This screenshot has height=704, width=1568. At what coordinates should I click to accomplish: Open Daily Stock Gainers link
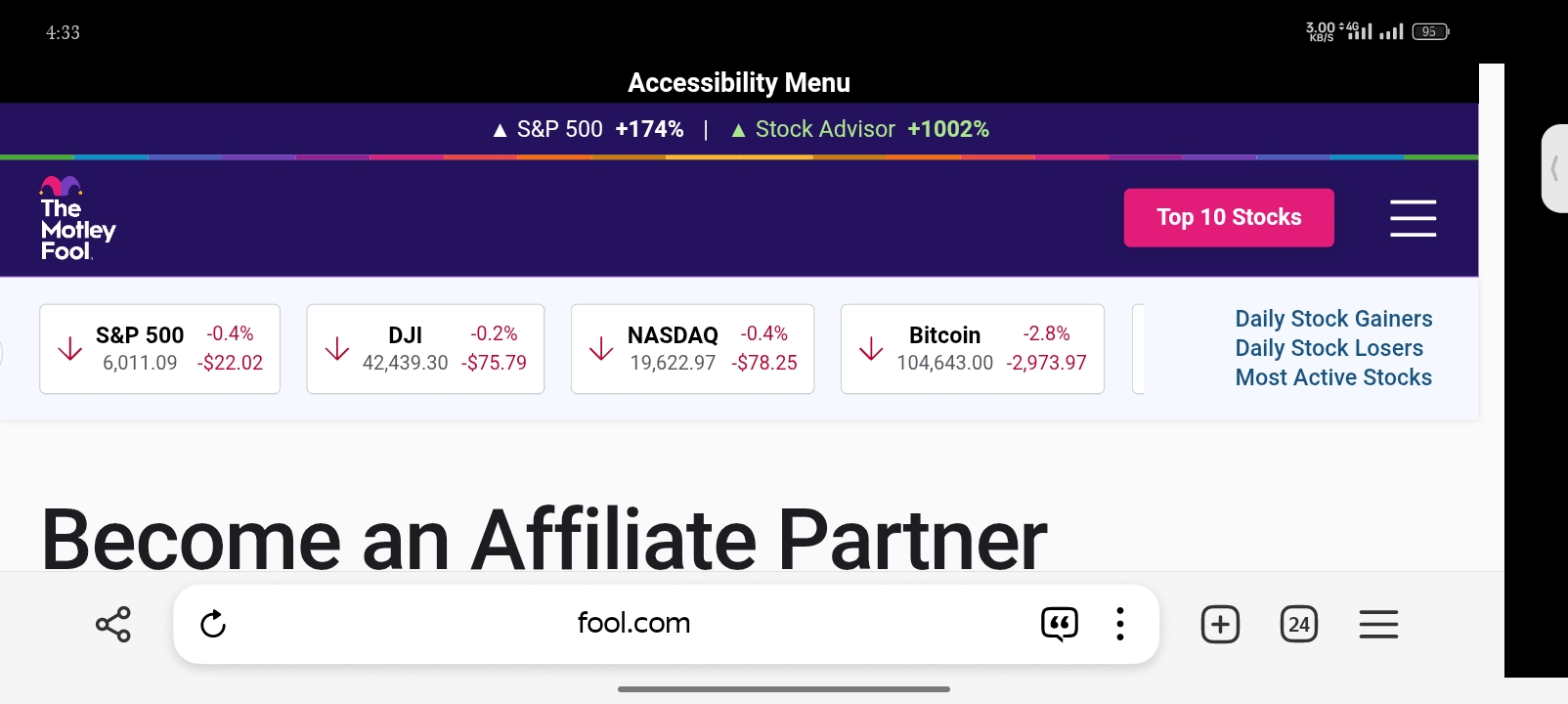pos(1333,319)
